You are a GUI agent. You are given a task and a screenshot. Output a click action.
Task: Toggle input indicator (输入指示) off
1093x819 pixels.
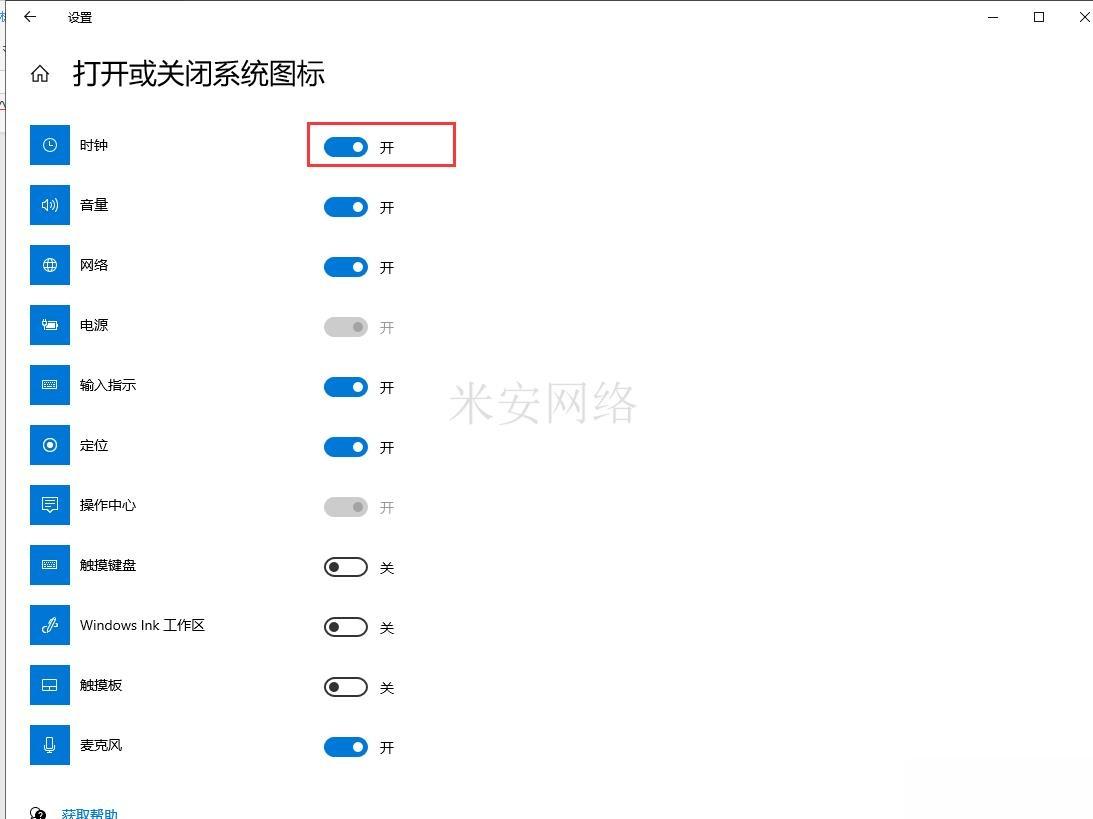click(x=346, y=387)
